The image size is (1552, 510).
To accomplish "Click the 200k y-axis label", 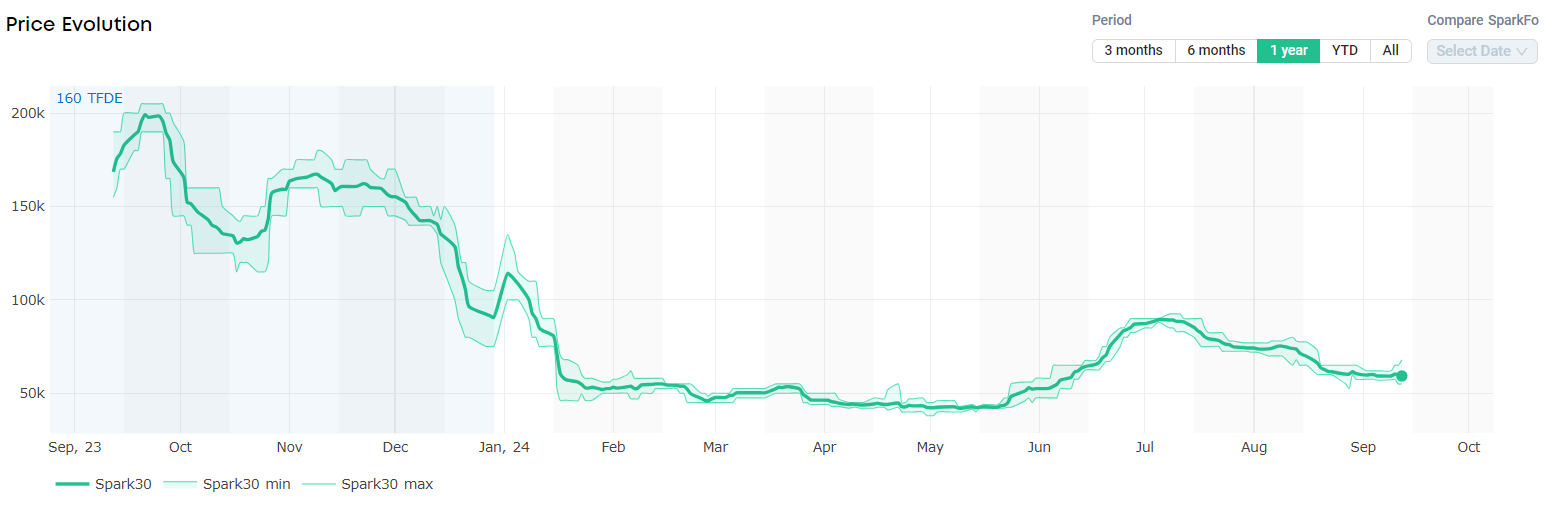I will tap(28, 114).
